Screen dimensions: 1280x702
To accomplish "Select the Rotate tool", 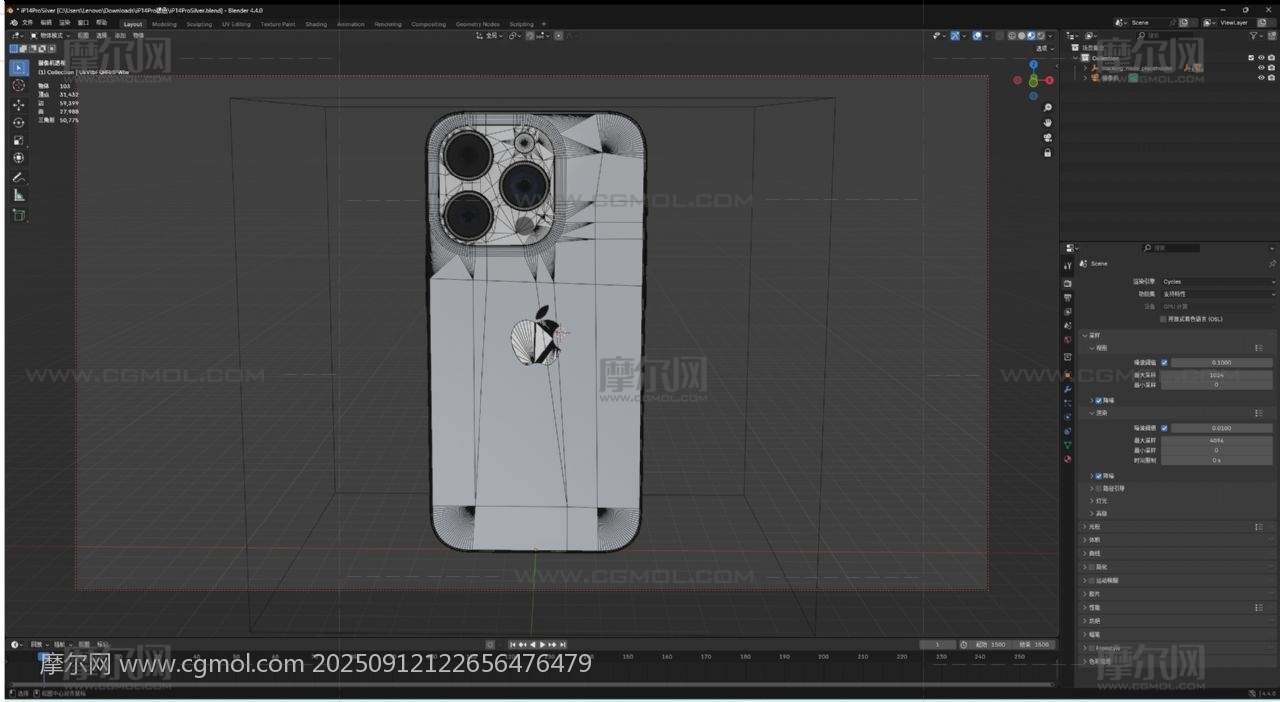I will coord(18,122).
